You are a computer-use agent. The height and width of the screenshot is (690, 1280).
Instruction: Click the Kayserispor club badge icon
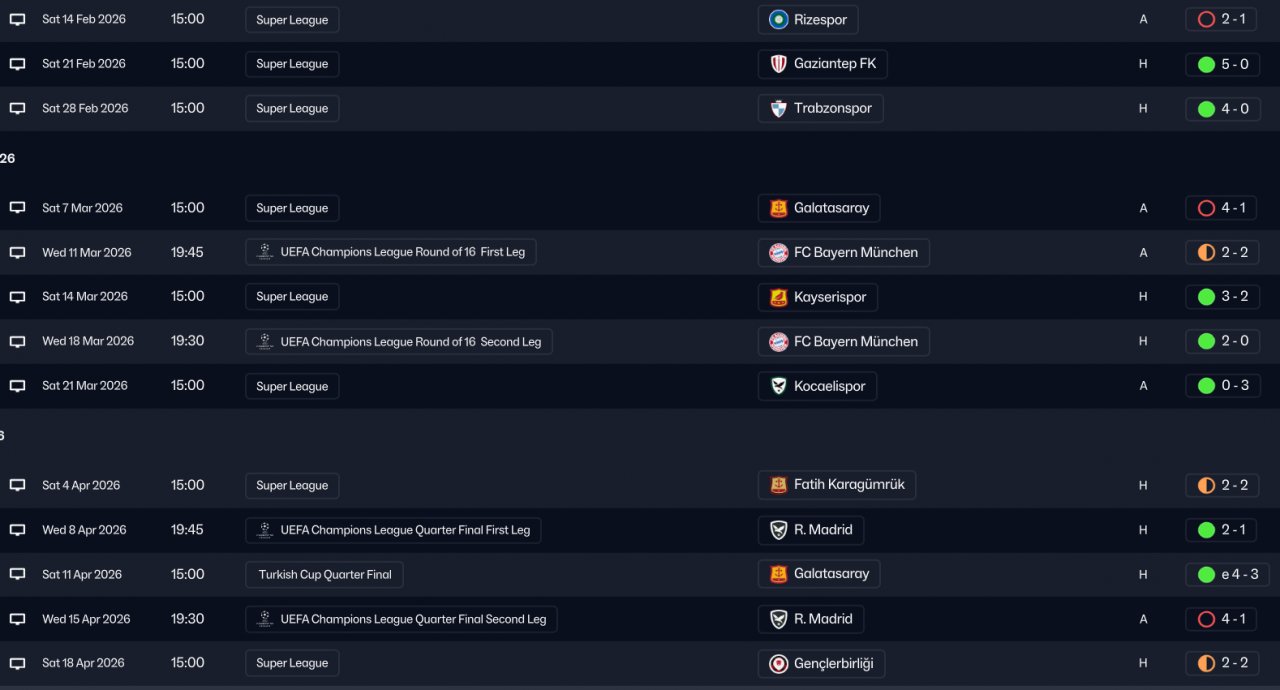click(778, 297)
